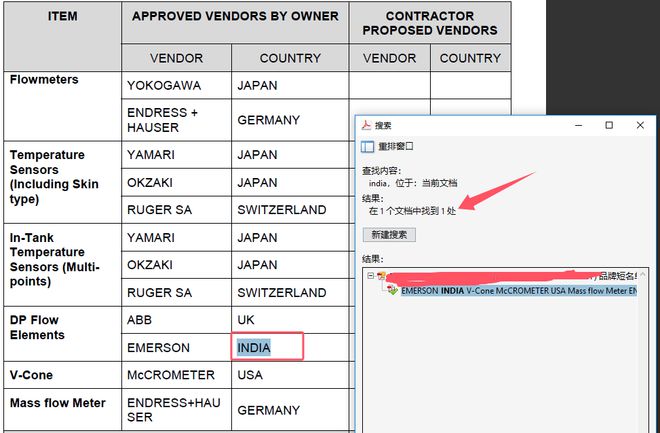The width and height of the screenshot is (660, 433).
Task: Click CONTRACTOR PROPOSED VENDORS header
Action: [x=430, y=22]
